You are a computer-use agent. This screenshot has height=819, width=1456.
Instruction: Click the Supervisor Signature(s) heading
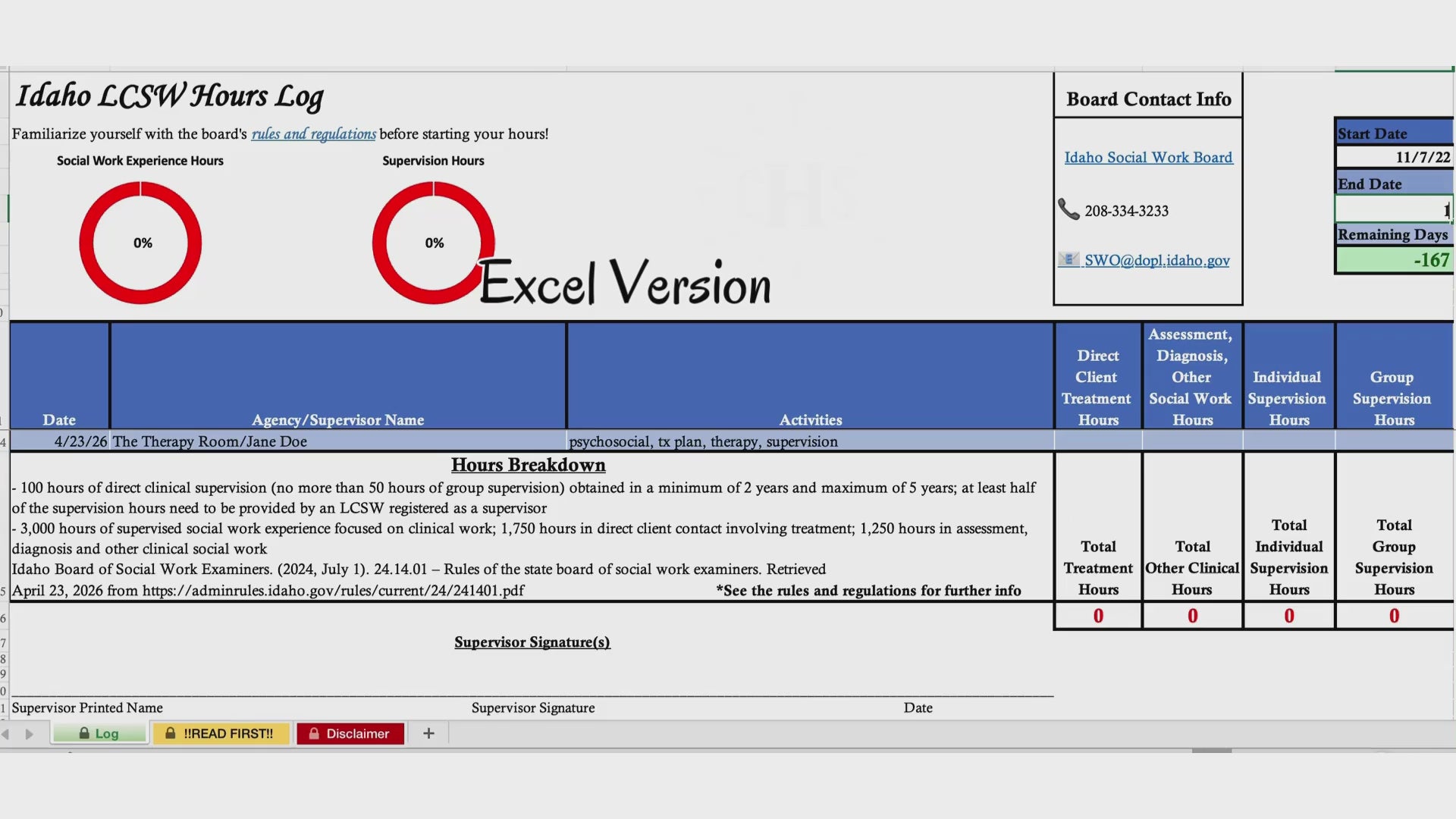tap(532, 642)
